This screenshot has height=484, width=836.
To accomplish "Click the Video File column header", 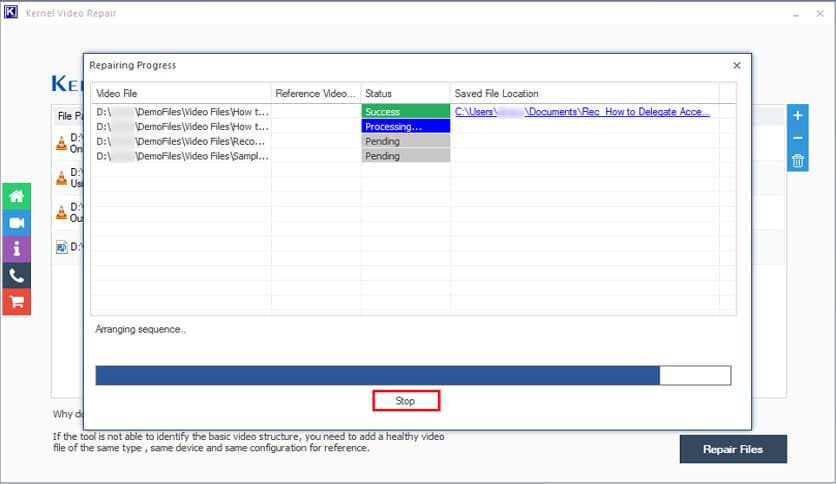I will (x=180, y=93).
